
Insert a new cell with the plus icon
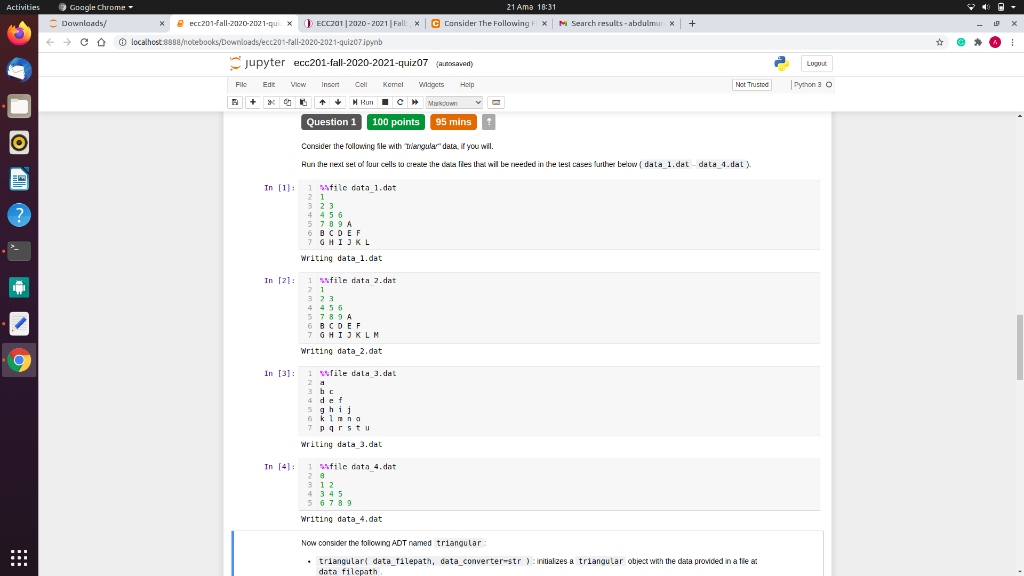(x=252, y=102)
